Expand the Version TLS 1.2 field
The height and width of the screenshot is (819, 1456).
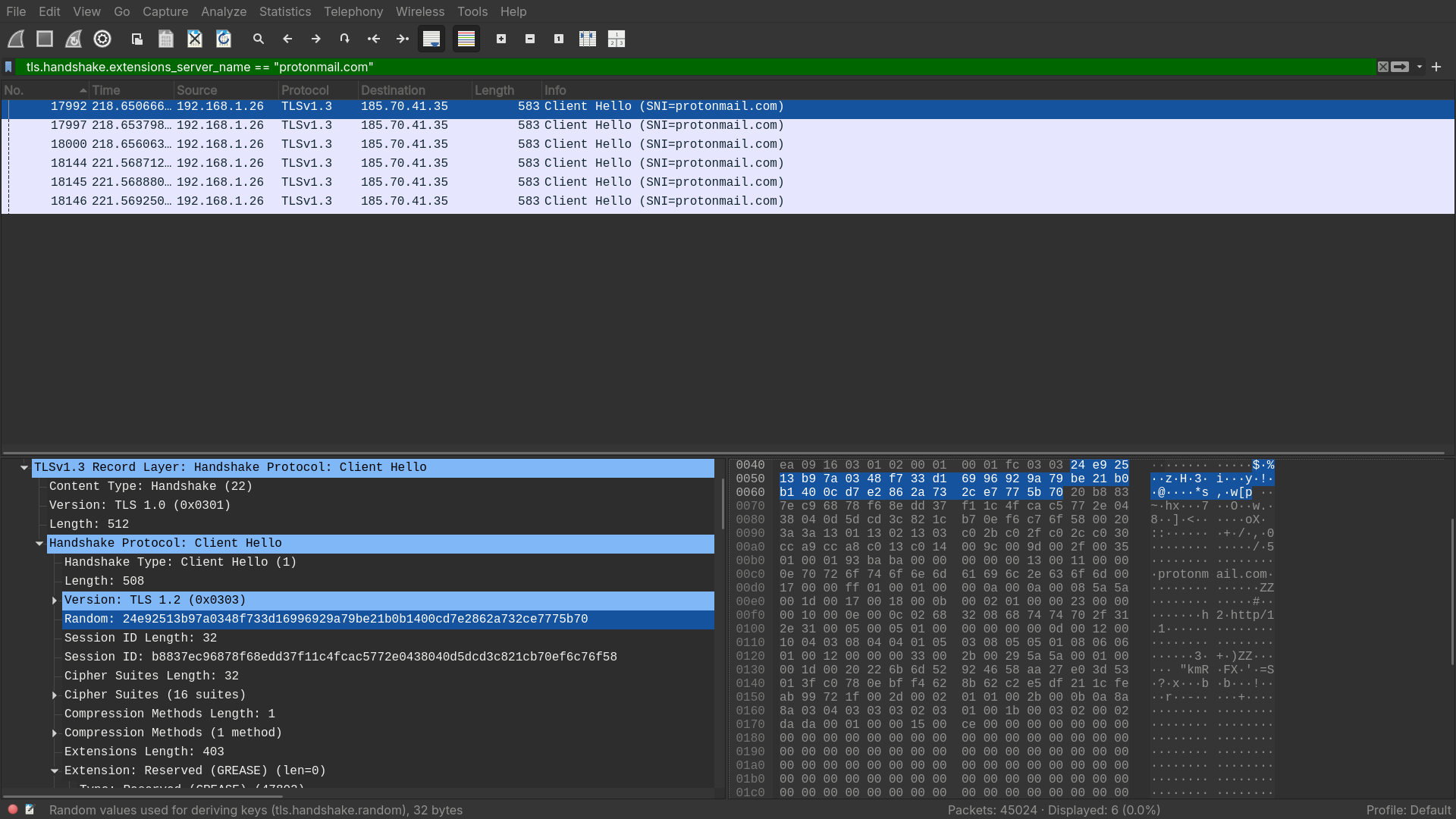coord(55,601)
